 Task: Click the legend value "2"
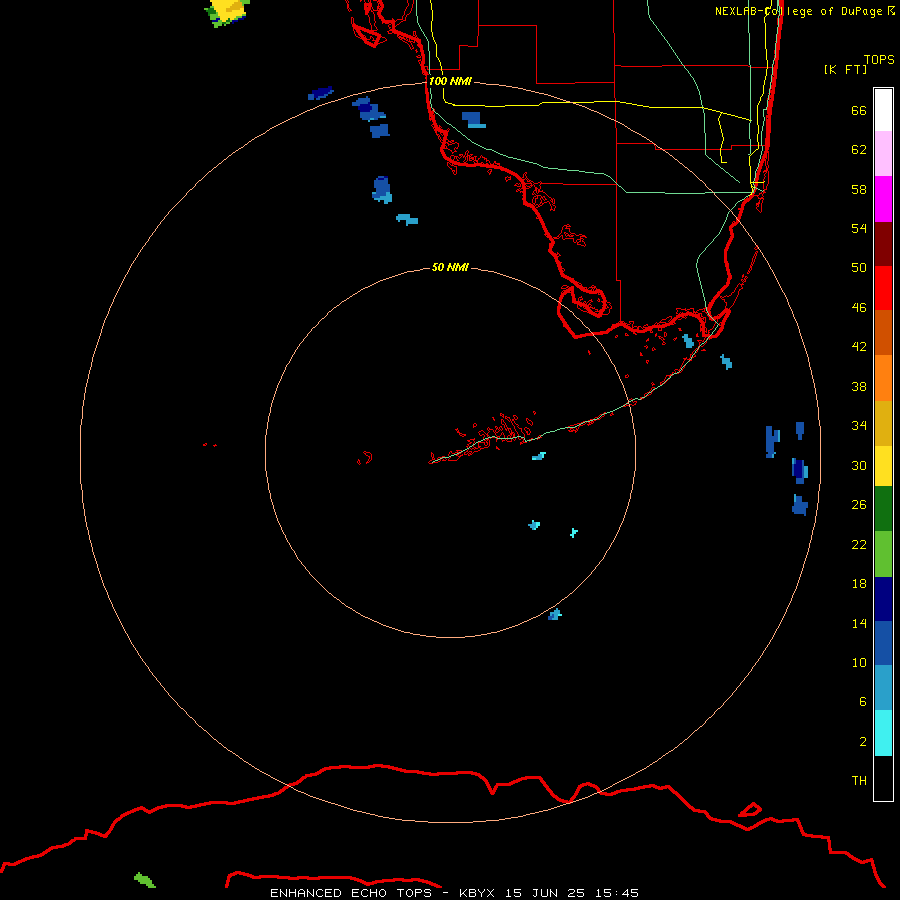pos(862,742)
